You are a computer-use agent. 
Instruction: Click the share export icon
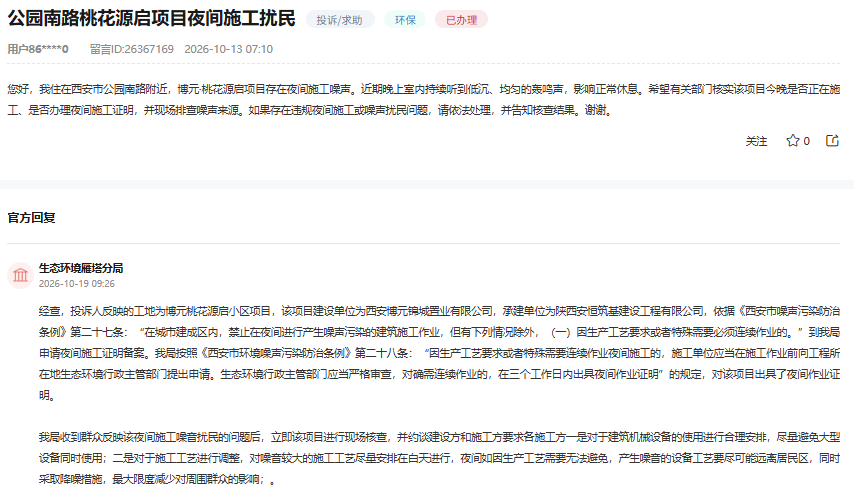point(832,141)
